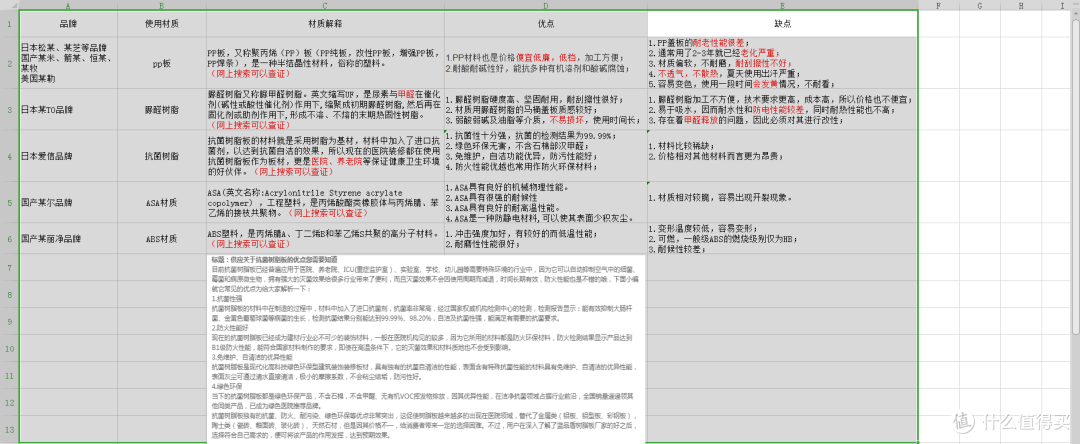Click disadvantages cell about 容易出现开裂
The height and width of the screenshot is (444, 1080).
[782, 202]
